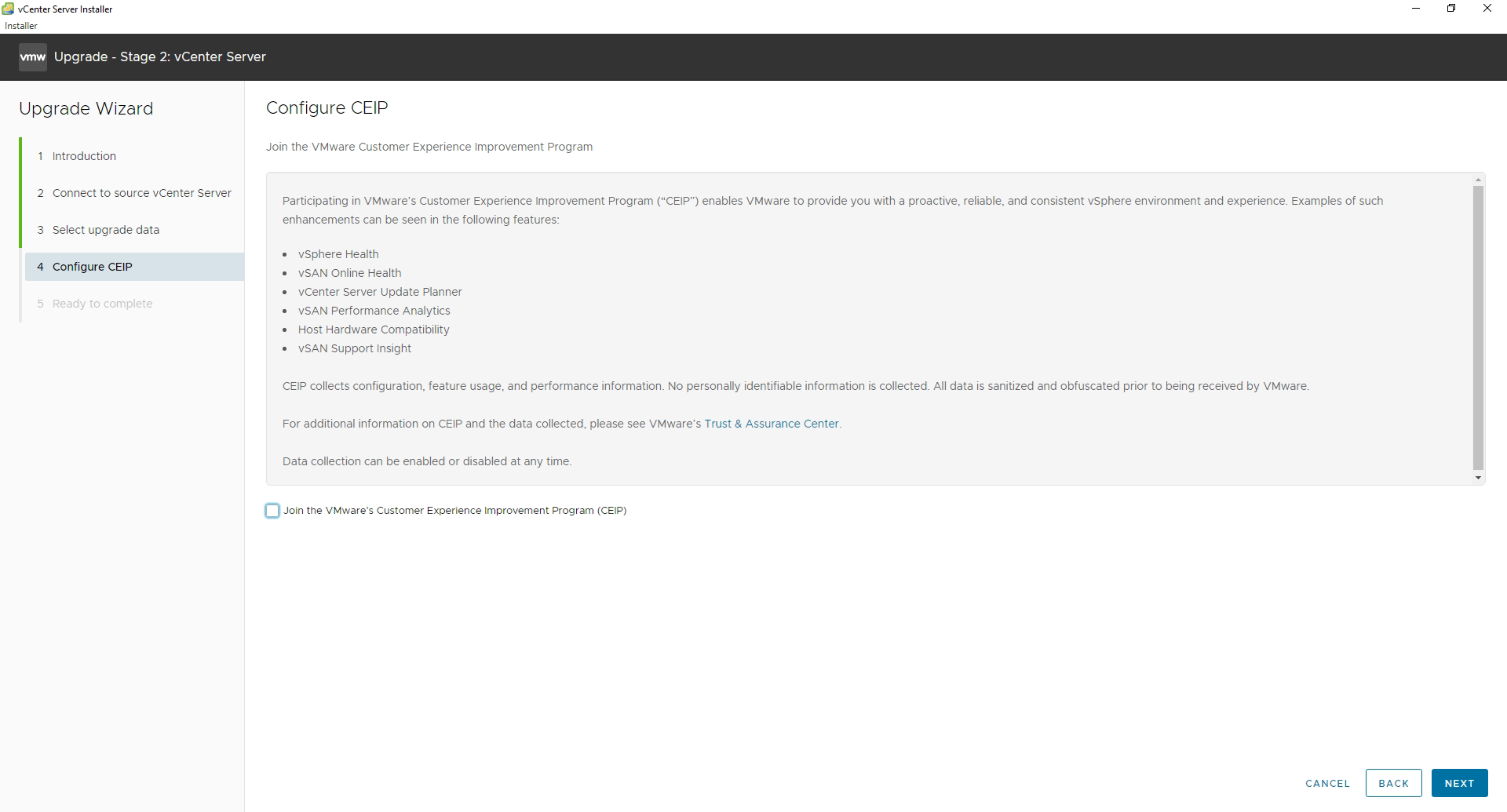Click the vmw logo icon
This screenshot has height=812, width=1507.
[x=33, y=57]
